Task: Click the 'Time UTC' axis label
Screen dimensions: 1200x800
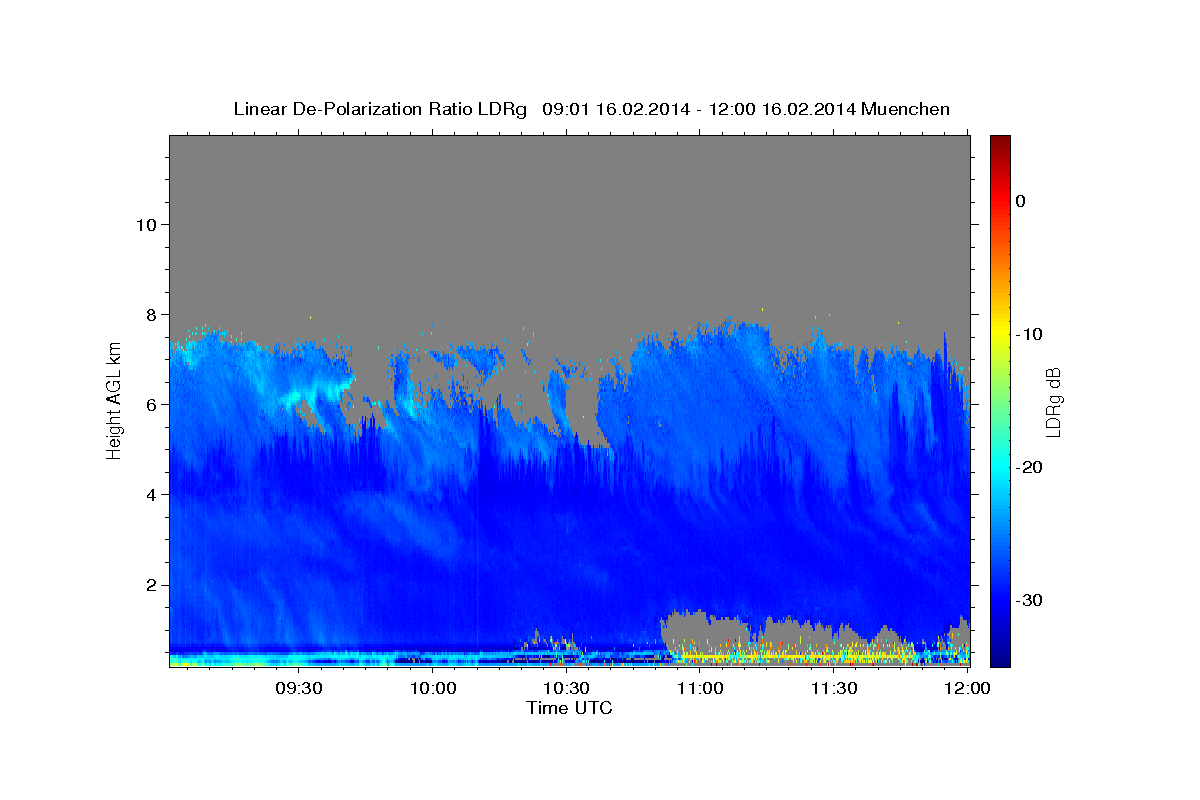Action: (569, 708)
